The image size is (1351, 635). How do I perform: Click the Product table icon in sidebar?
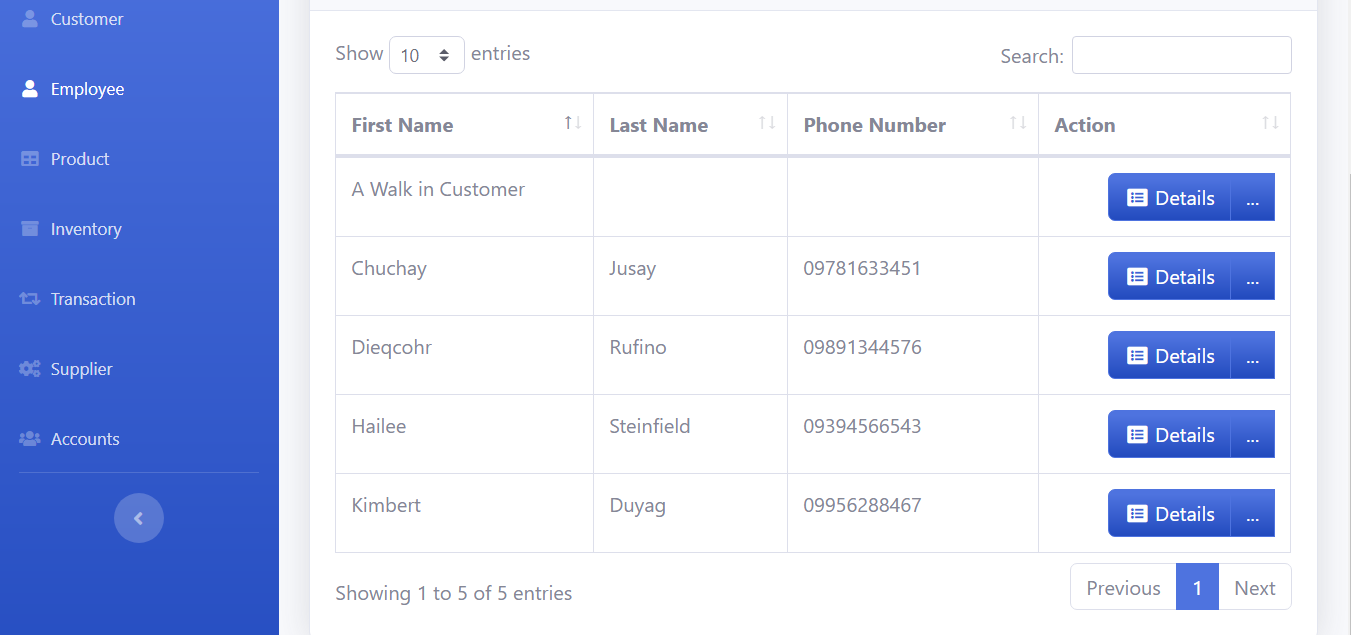pyautogui.click(x=30, y=159)
